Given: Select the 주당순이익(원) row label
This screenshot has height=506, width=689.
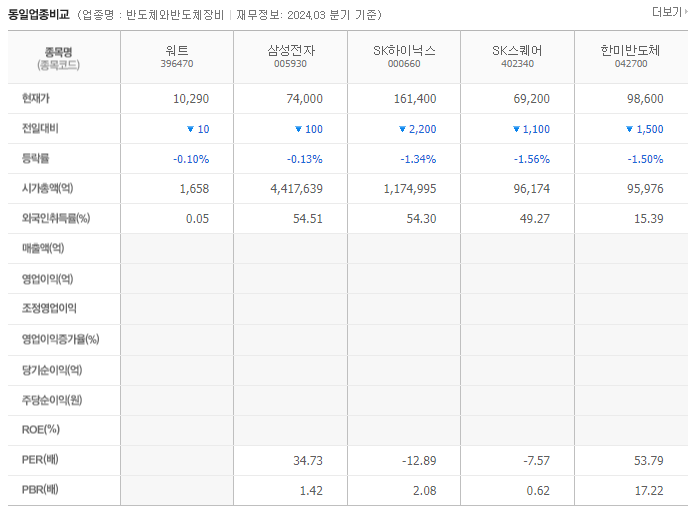Looking at the screenshot, I should (x=52, y=400).
